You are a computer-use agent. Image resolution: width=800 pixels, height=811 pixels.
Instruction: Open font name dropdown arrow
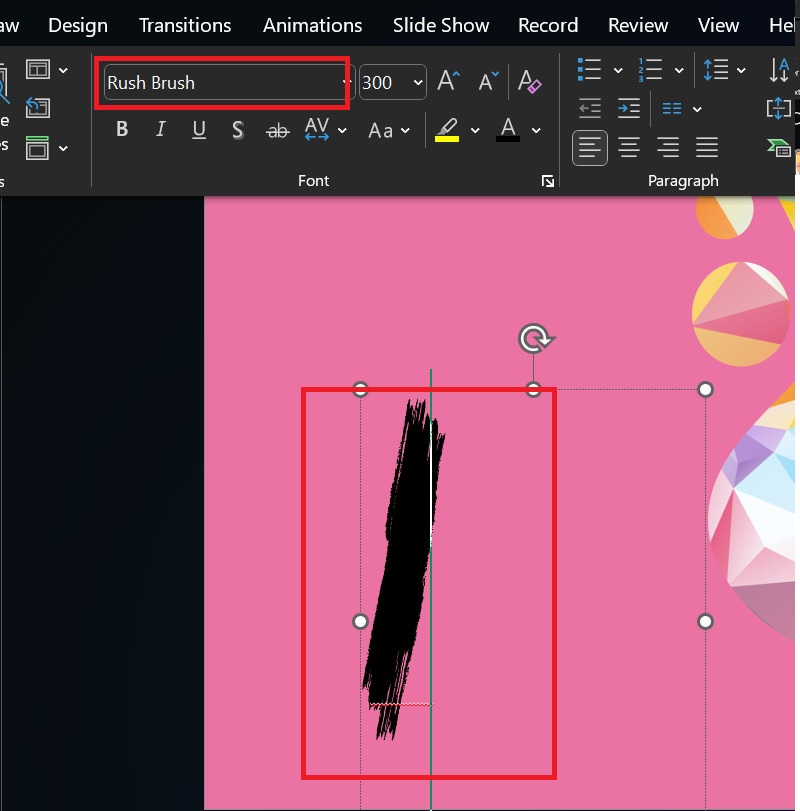pyautogui.click(x=346, y=82)
